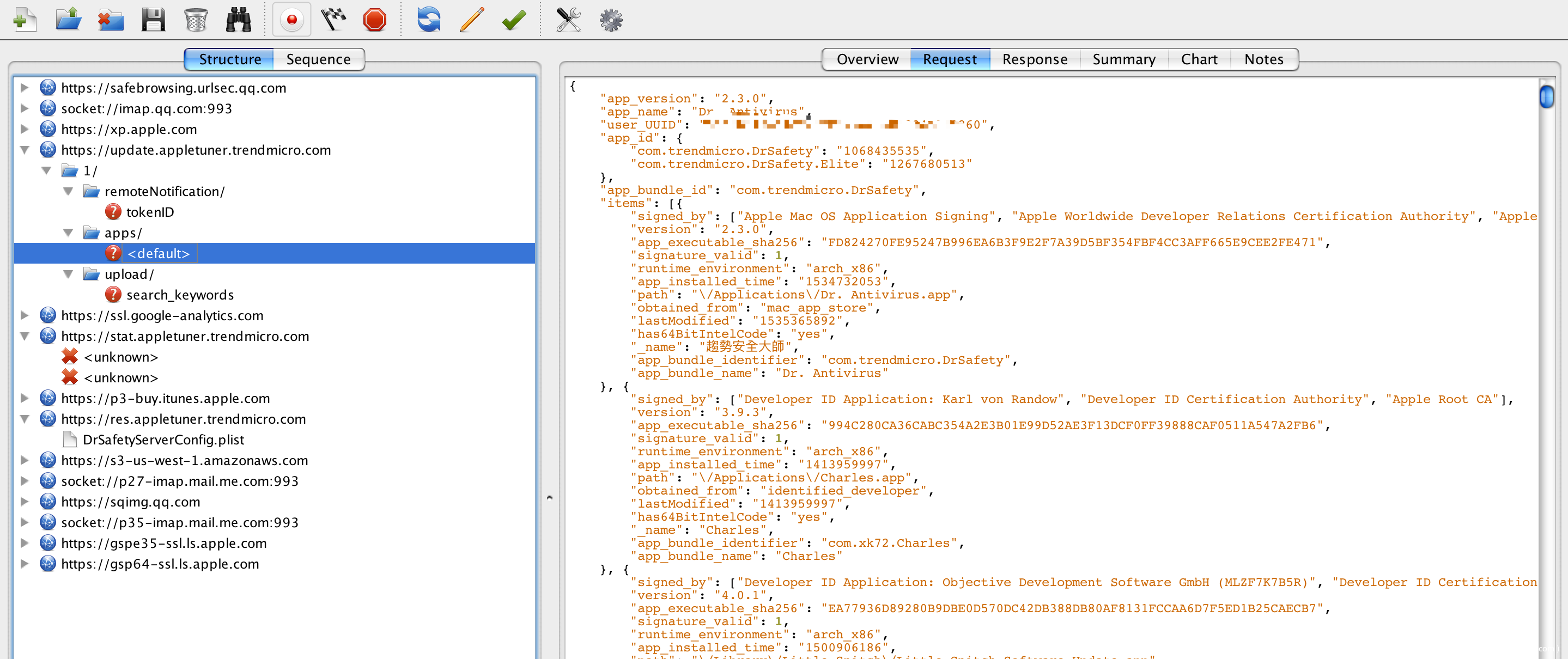Toggle the recording button
1568x659 pixels.
click(x=291, y=20)
